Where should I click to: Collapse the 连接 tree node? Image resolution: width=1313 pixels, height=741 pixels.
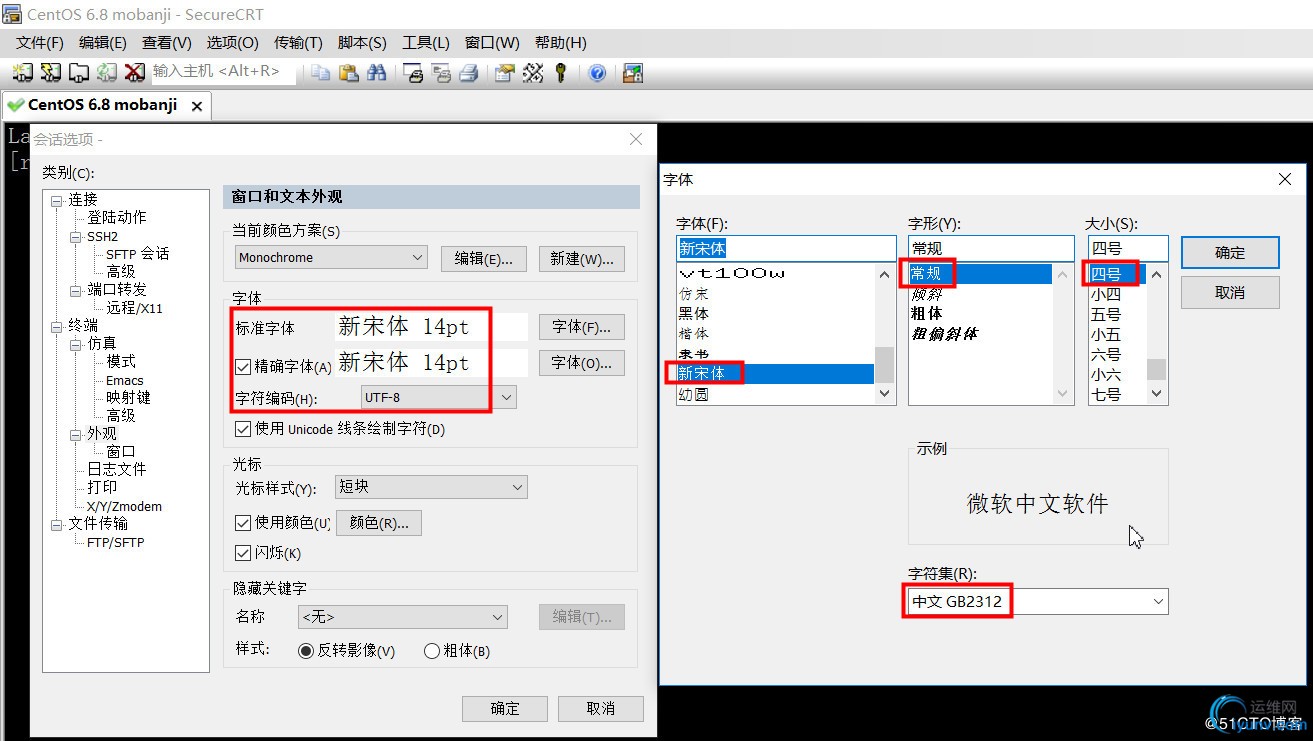coord(57,200)
